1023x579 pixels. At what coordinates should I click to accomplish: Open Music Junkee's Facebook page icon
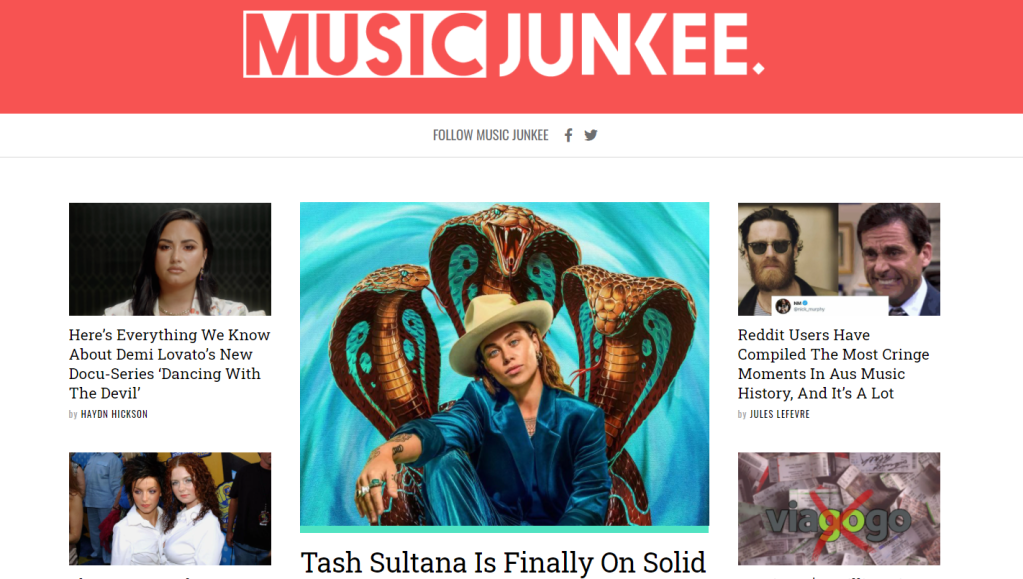pos(568,135)
